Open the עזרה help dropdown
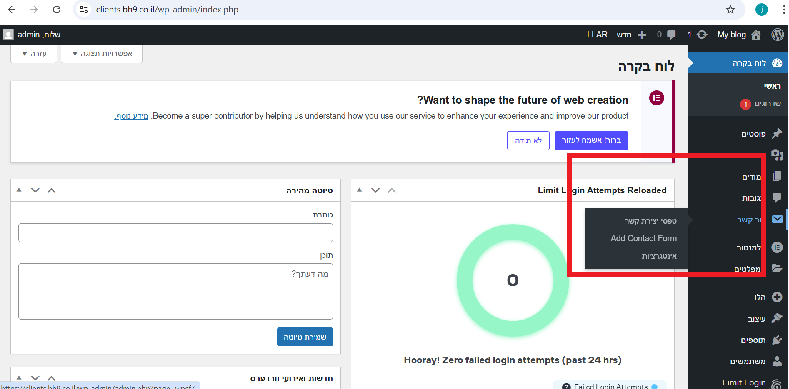 click(33, 53)
